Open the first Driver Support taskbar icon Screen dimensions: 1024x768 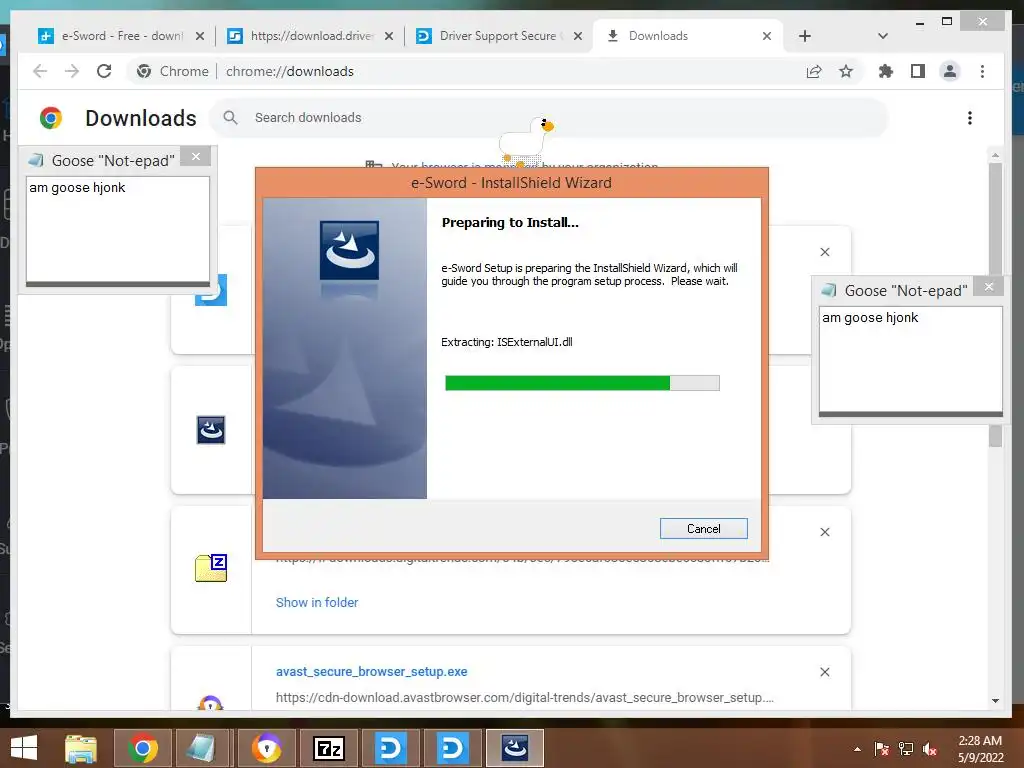391,748
